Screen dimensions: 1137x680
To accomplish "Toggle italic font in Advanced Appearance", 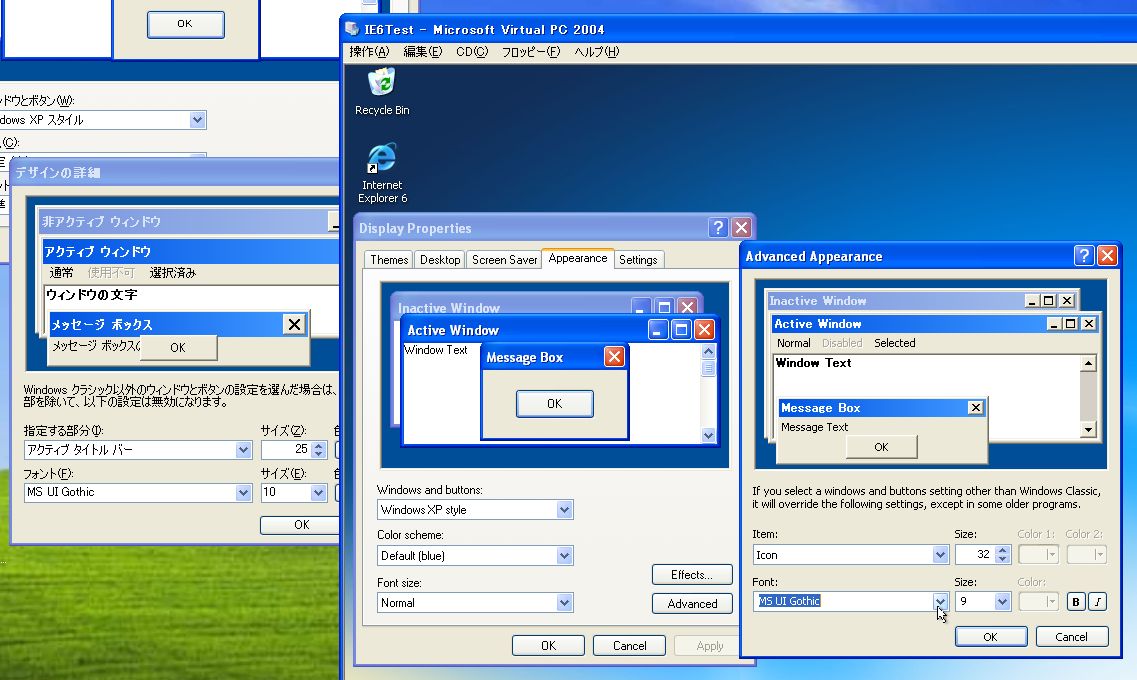I will [1098, 602].
